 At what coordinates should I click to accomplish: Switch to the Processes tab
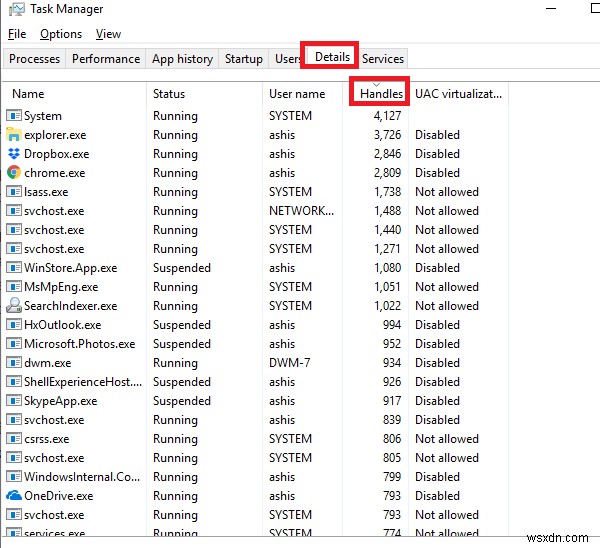coord(34,59)
